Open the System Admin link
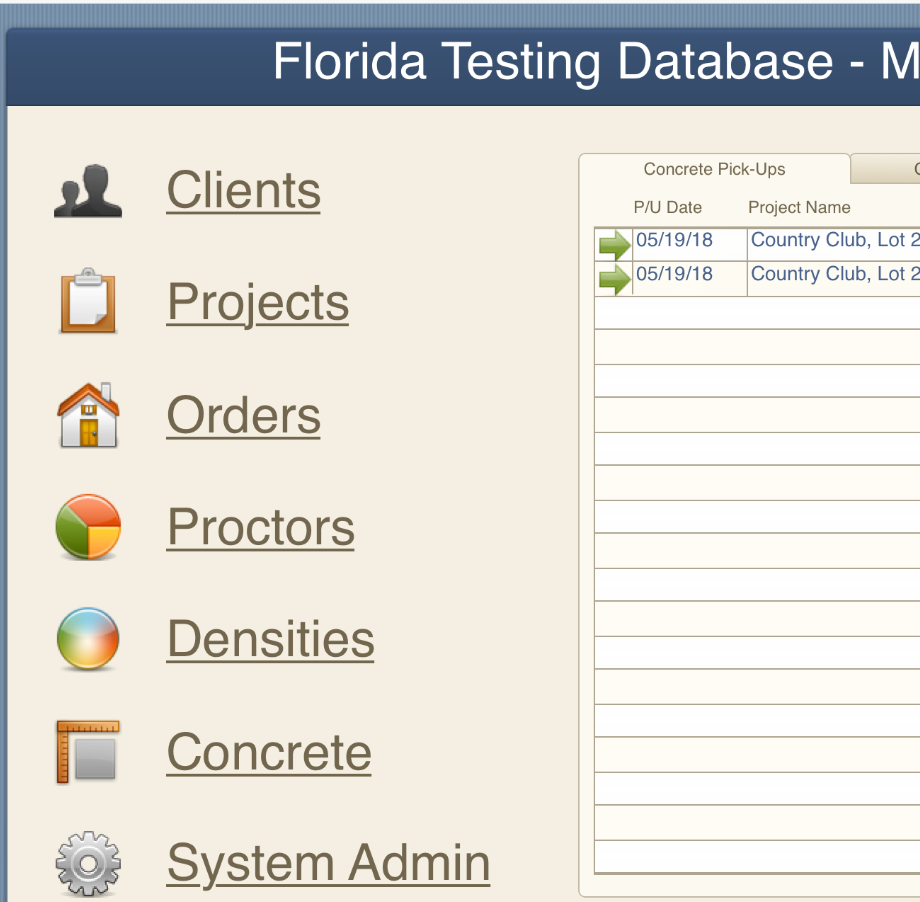 [x=328, y=863]
